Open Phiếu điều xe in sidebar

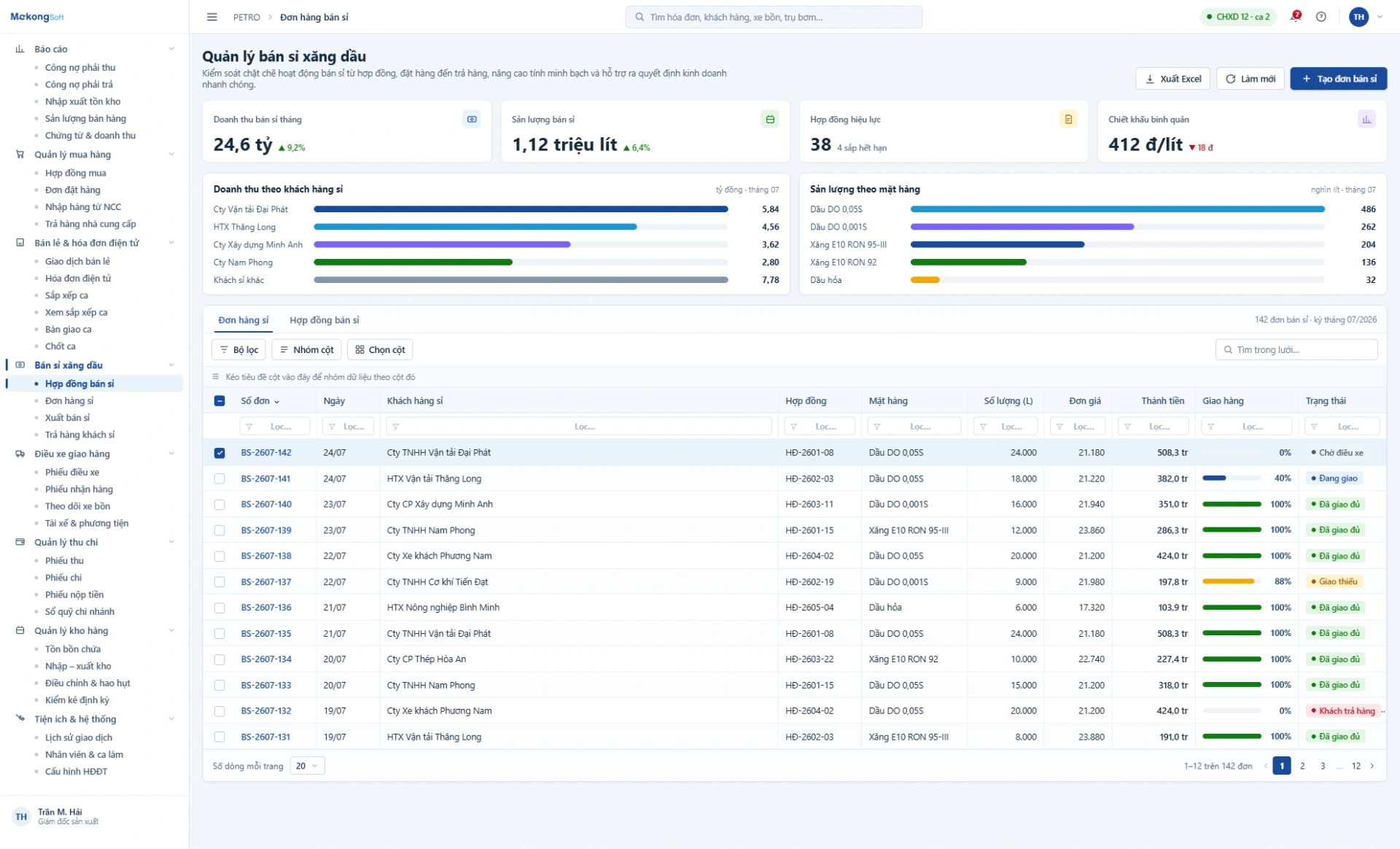(72, 472)
